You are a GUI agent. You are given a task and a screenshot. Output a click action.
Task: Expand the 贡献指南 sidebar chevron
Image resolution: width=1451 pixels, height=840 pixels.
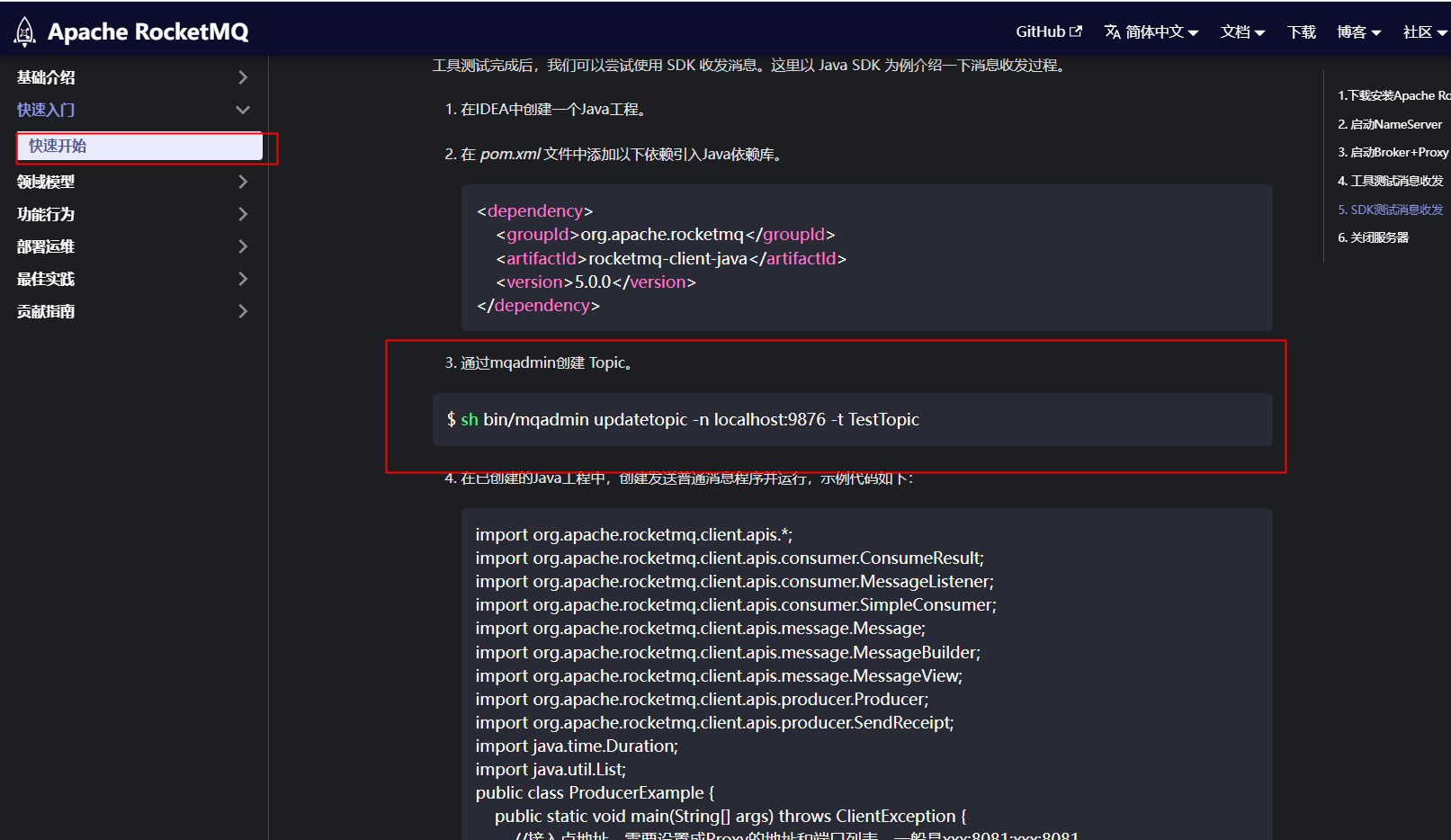[243, 311]
